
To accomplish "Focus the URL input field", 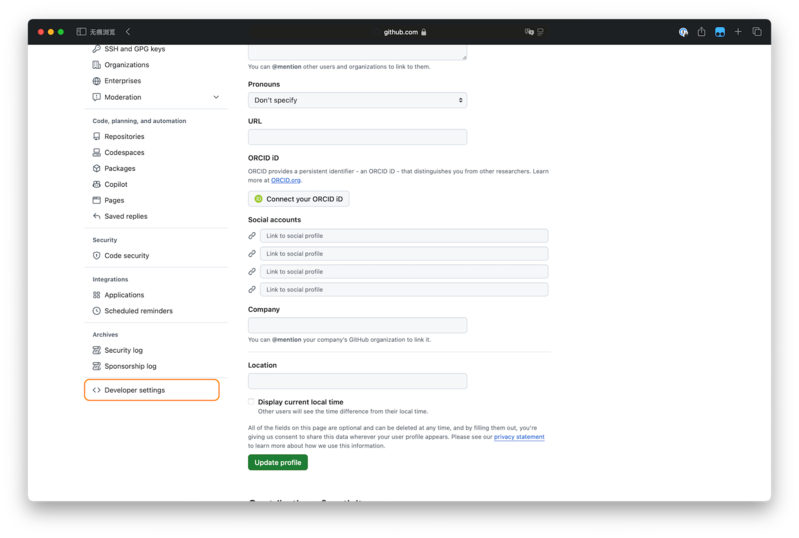I will [357, 137].
